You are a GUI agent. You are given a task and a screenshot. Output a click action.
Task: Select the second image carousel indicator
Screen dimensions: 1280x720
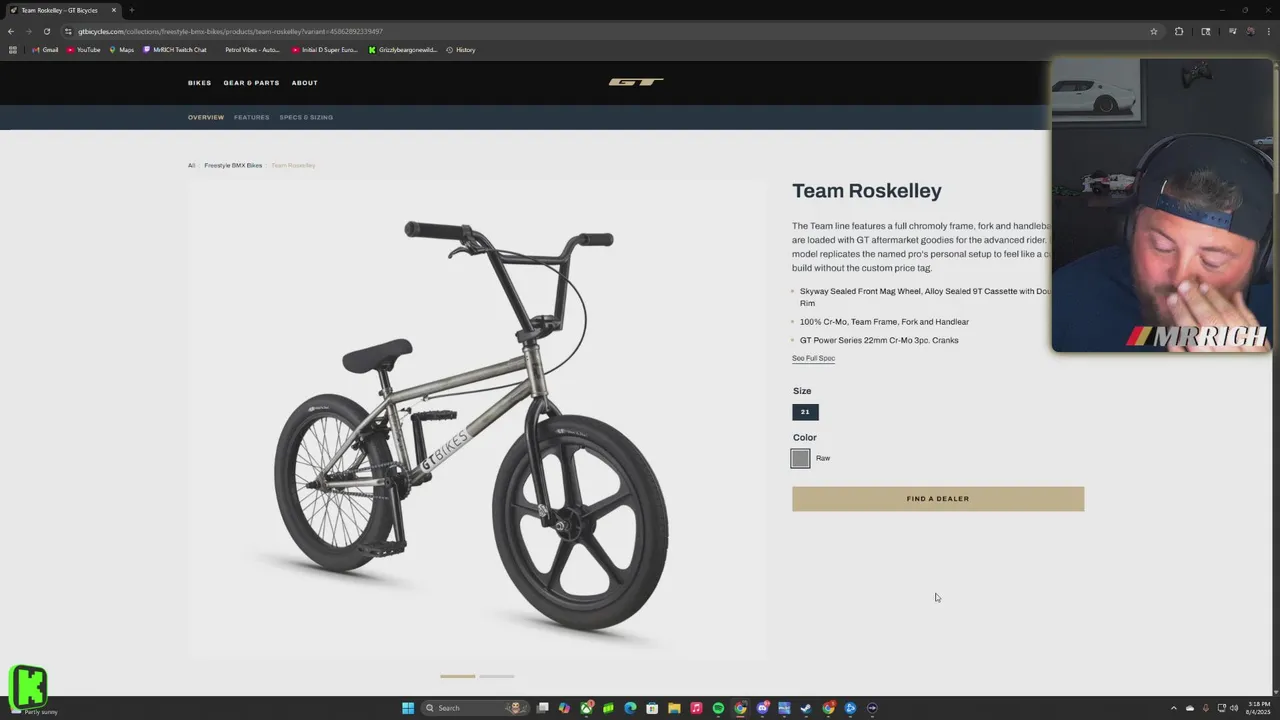tap(496, 676)
